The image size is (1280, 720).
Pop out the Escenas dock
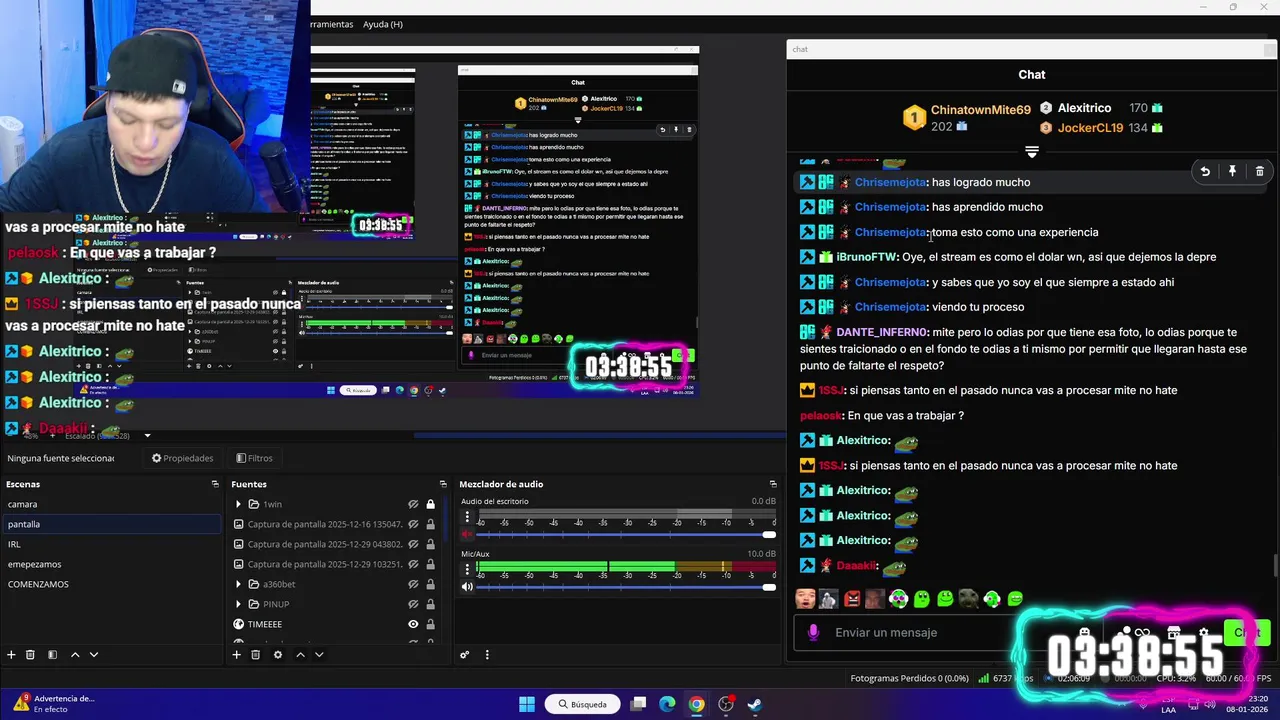click(214, 484)
